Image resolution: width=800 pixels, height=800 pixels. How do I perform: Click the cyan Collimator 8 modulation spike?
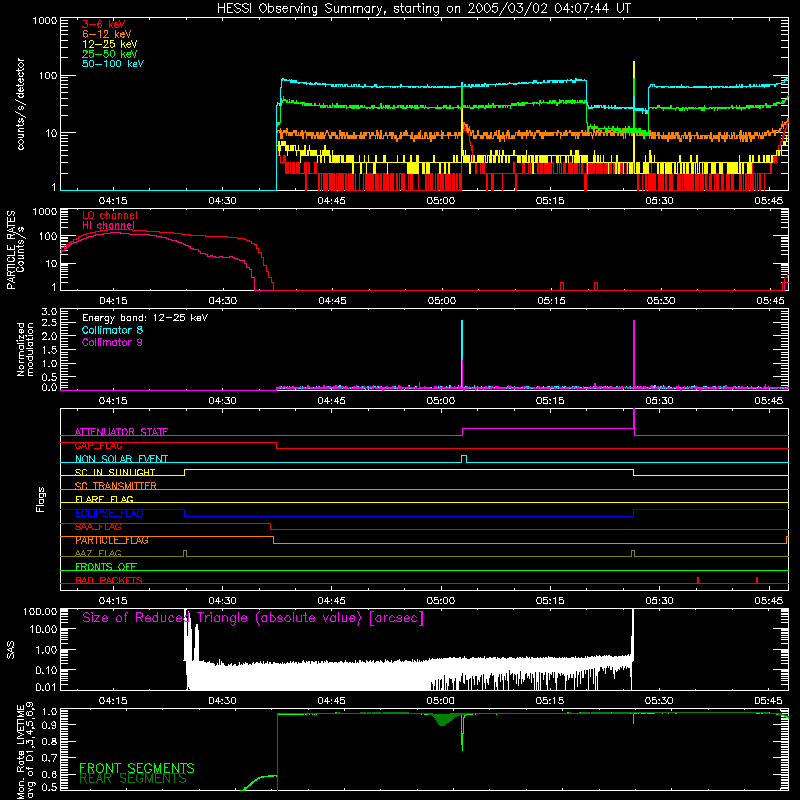tap(462, 354)
